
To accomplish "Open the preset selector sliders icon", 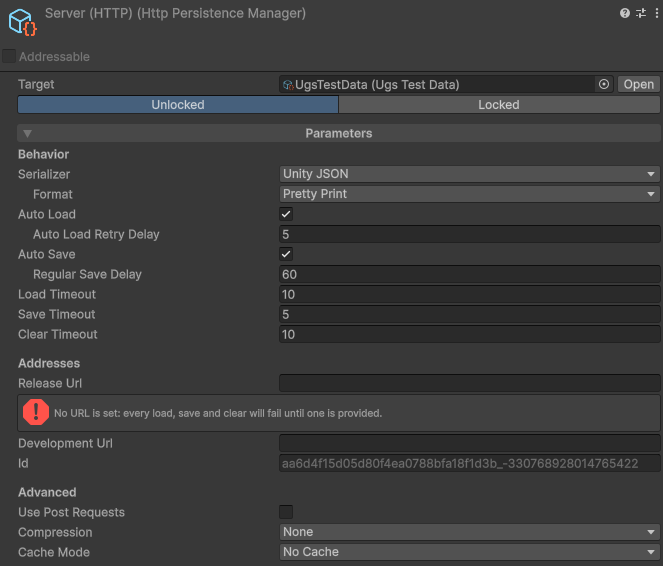I will pyautogui.click(x=641, y=13).
